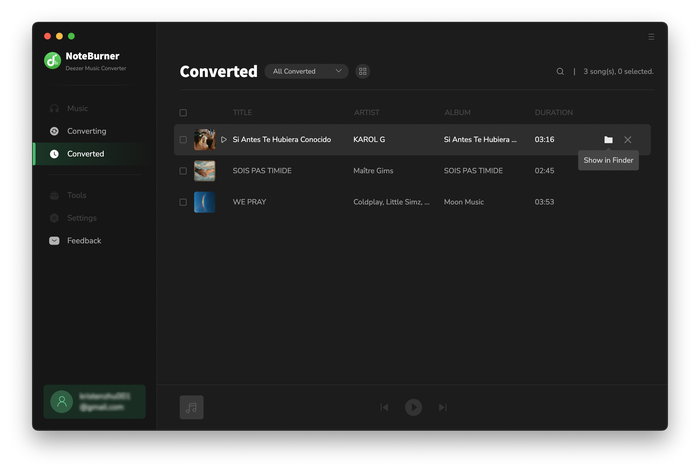
Task: Click artist Maître Gims
Action: coord(373,171)
